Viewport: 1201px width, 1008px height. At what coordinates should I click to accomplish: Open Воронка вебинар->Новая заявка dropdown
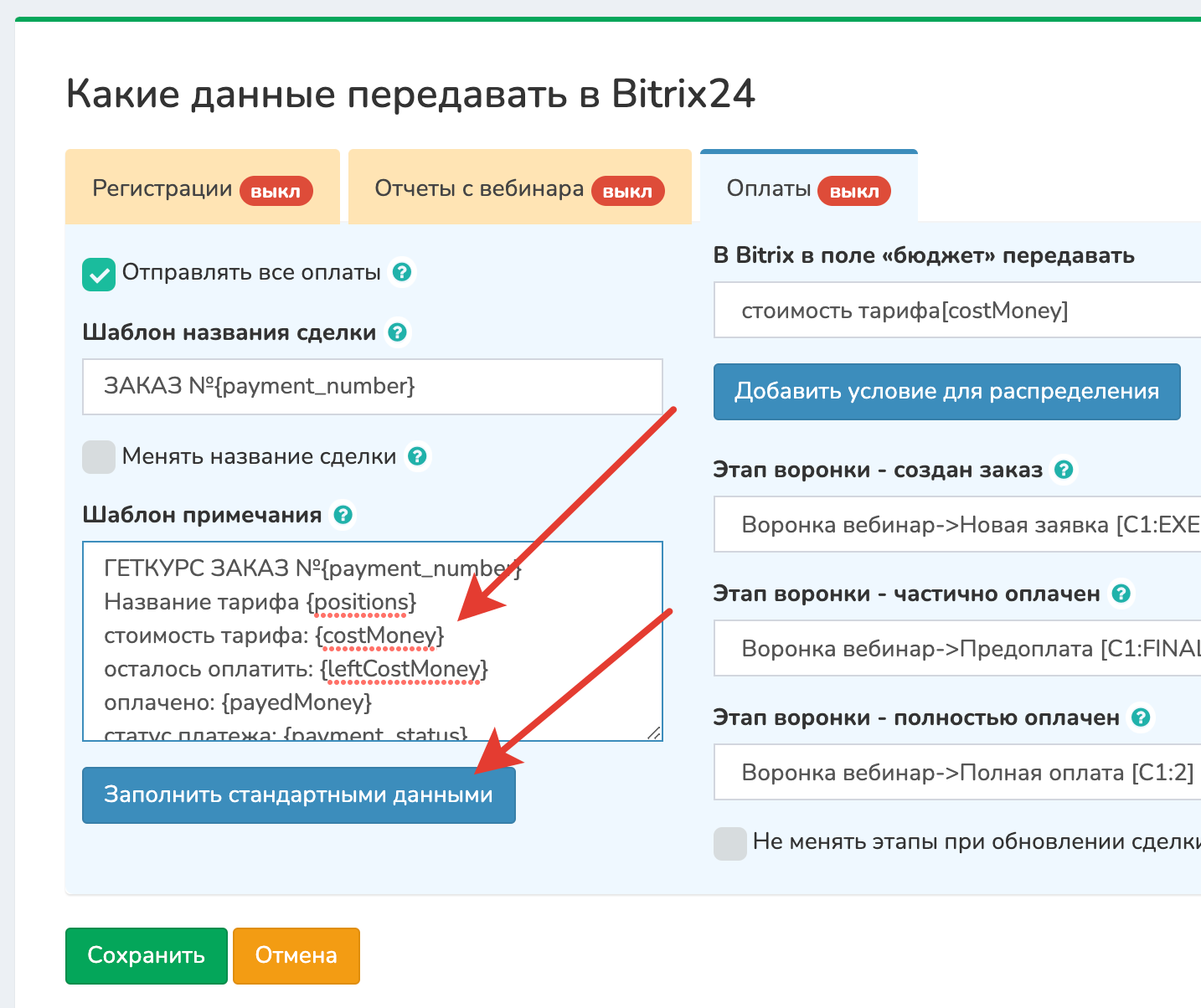(x=957, y=525)
